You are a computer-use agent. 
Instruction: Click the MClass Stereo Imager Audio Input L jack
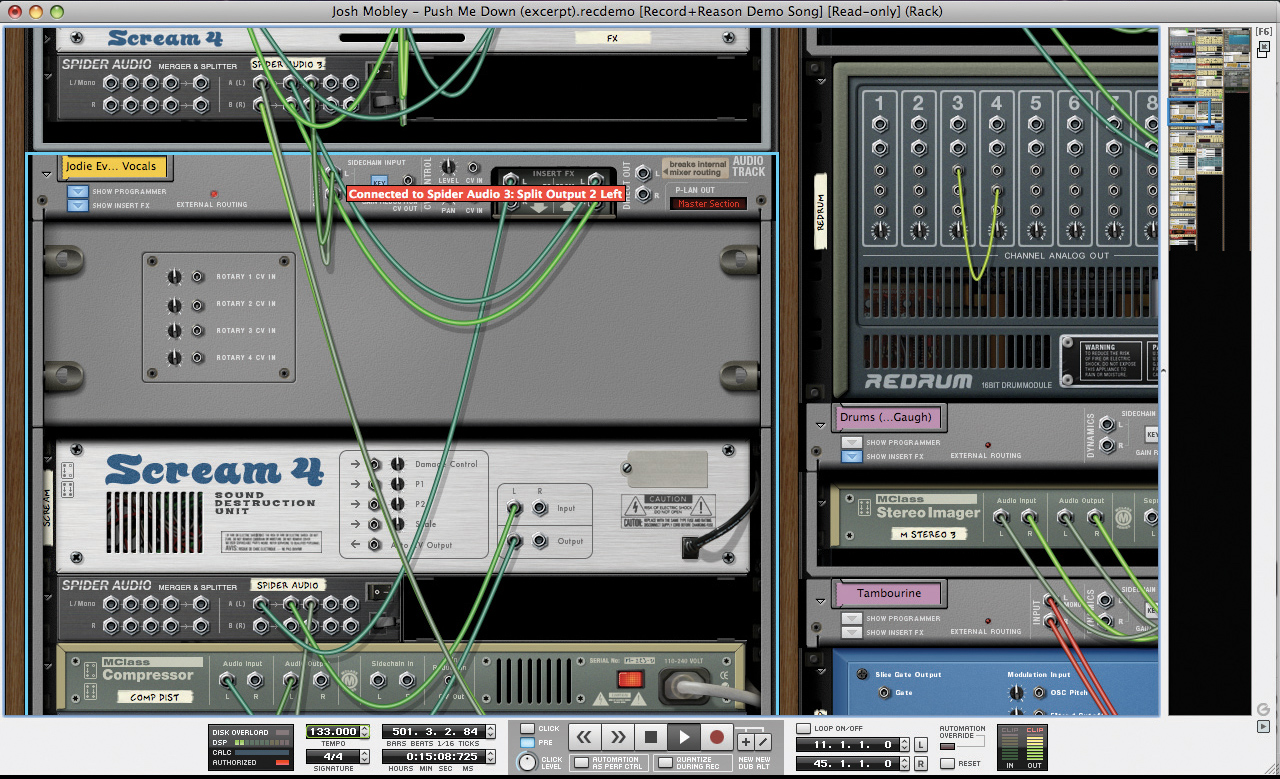coord(1001,519)
